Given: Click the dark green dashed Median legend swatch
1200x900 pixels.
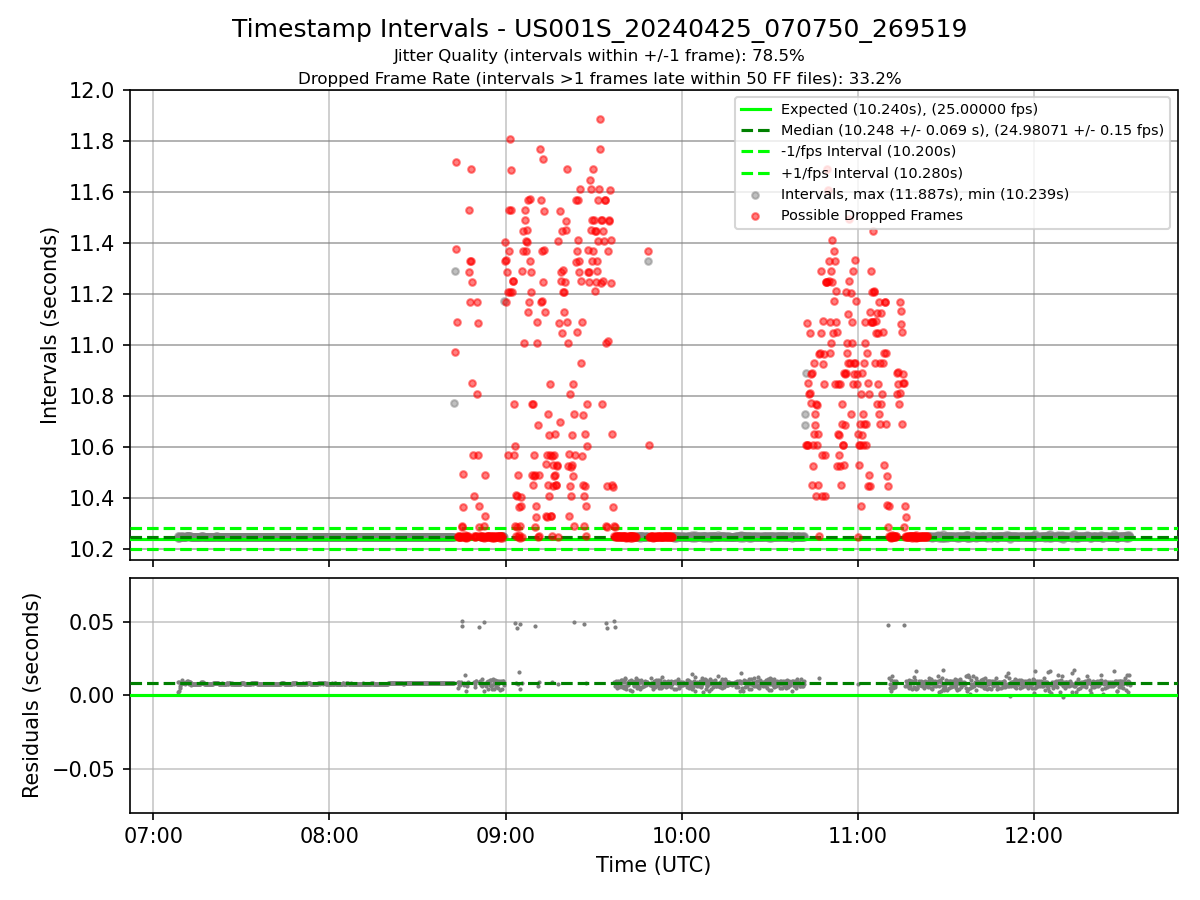Looking at the screenshot, I should pyautogui.click(x=756, y=130).
